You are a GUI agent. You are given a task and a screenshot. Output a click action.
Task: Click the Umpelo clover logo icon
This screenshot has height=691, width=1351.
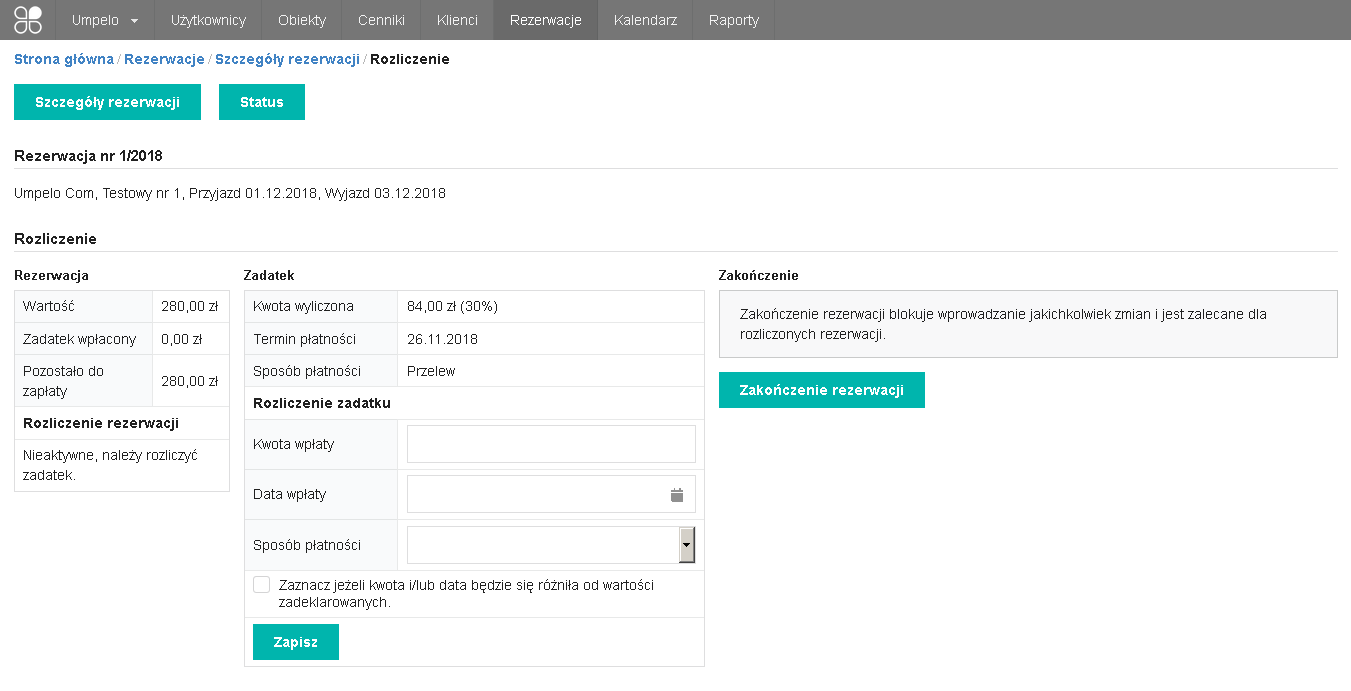28,20
